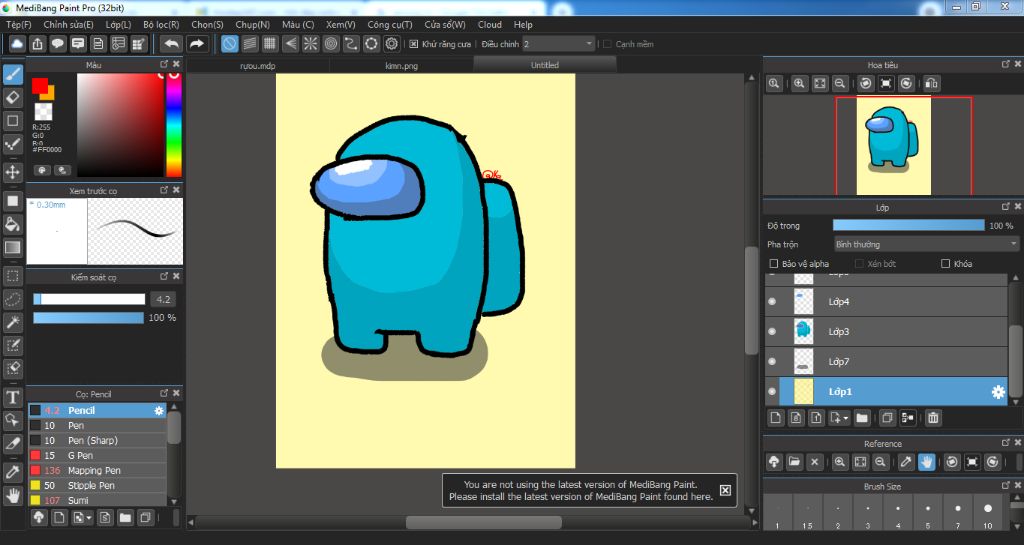Image resolution: width=1024 pixels, height=545 pixels.
Task: Select the Move tool
Action: [12, 172]
